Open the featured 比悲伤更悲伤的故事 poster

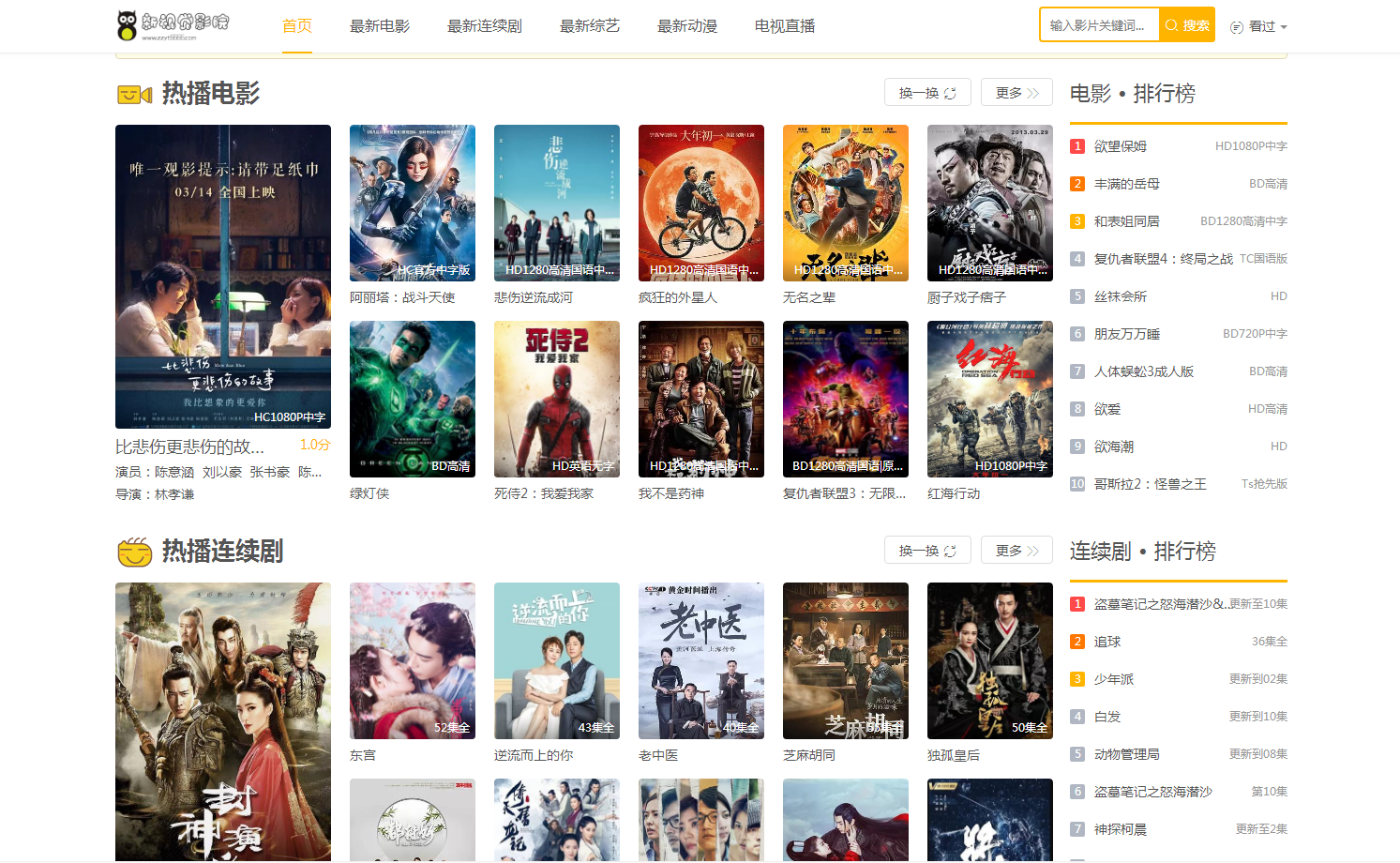point(223,277)
